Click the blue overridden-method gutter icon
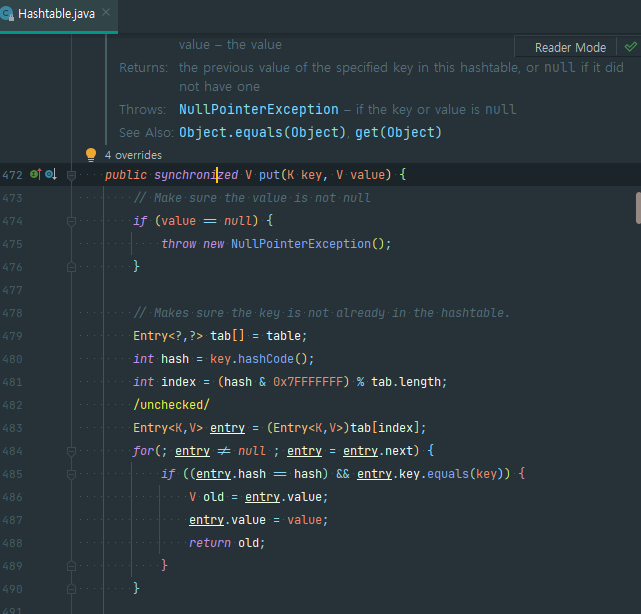This screenshot has width=641, height=614. 51,175
